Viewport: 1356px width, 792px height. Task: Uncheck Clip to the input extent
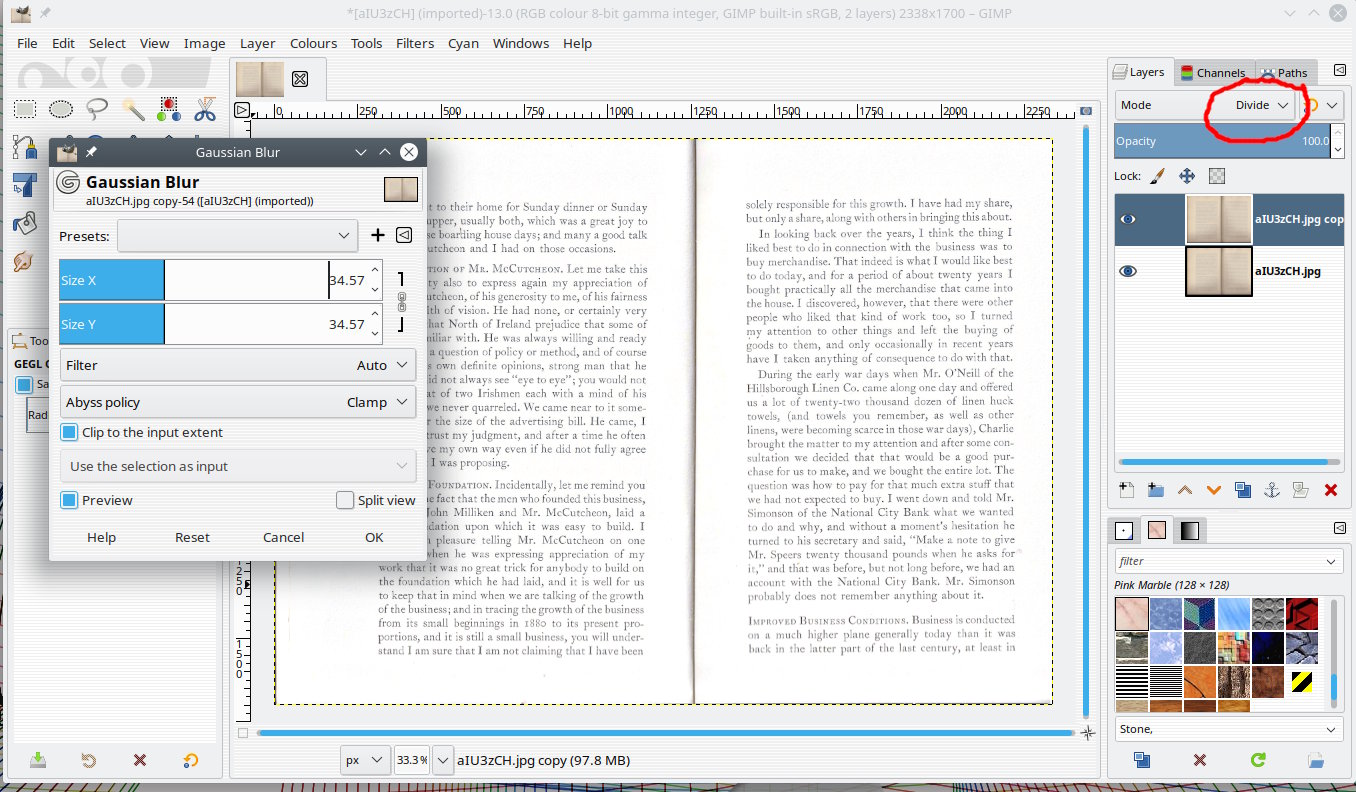click(69, 432)
